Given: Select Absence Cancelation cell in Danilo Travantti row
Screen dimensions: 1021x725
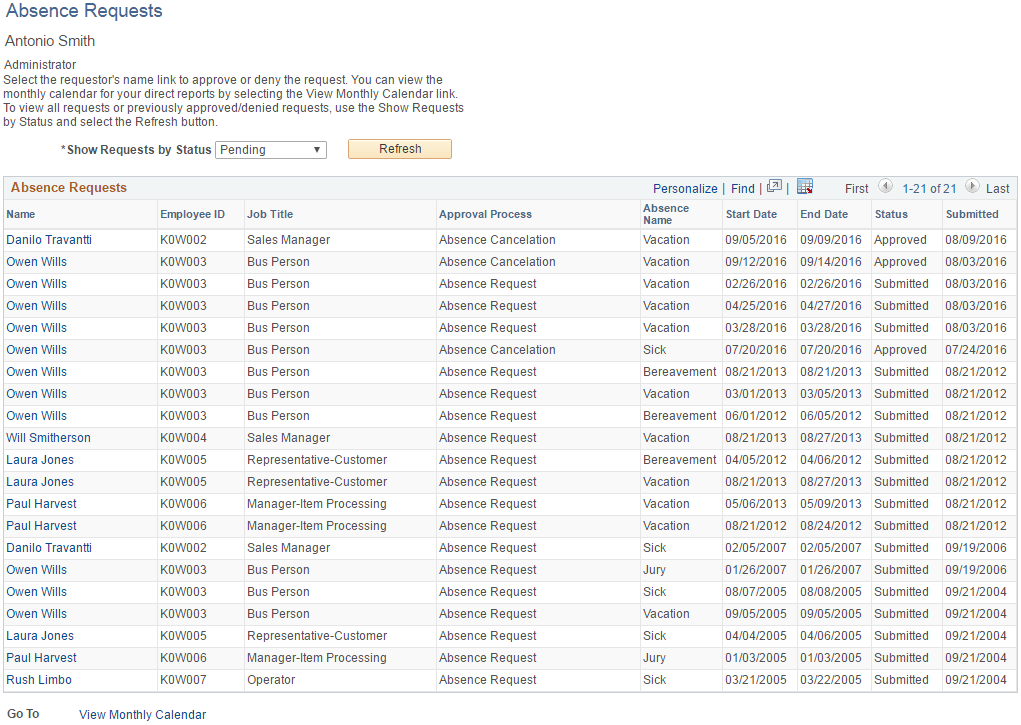Looking at the screenshot, I should [497, 240].
